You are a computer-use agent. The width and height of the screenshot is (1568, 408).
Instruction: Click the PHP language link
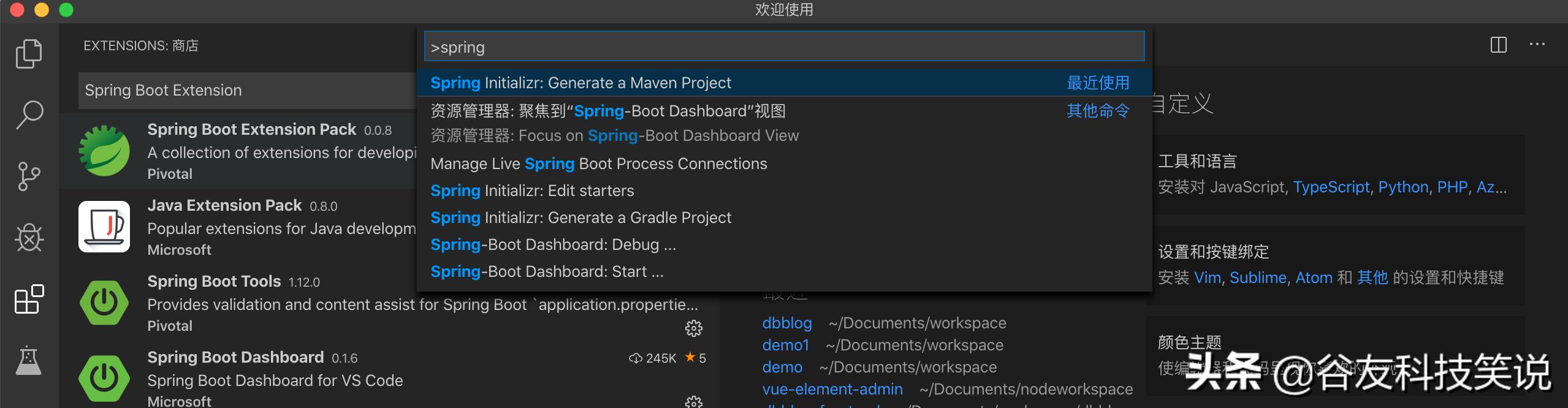(x=1452, y=187)
